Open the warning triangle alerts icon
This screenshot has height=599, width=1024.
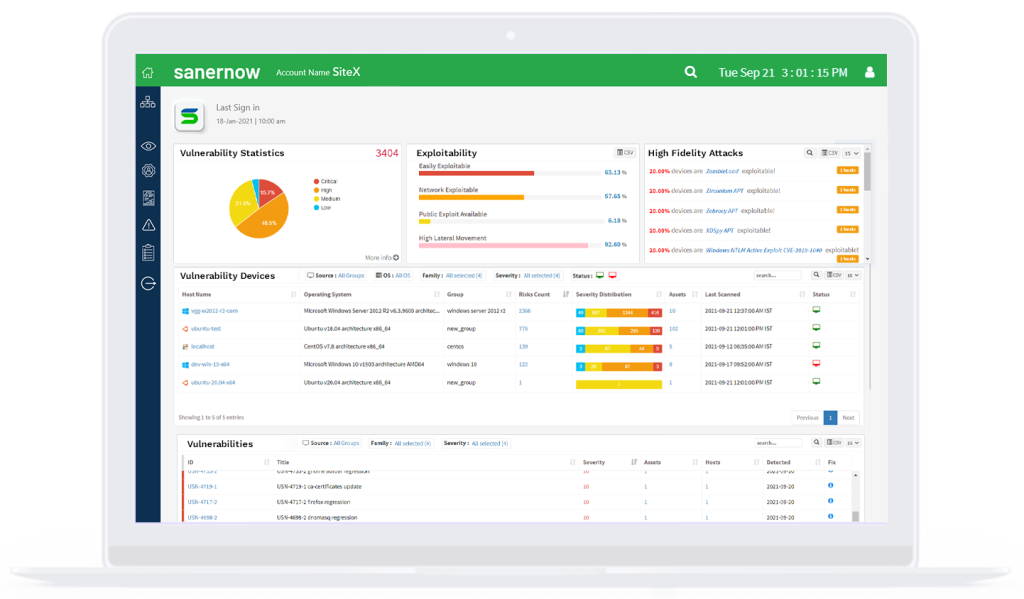coord(148,225)
